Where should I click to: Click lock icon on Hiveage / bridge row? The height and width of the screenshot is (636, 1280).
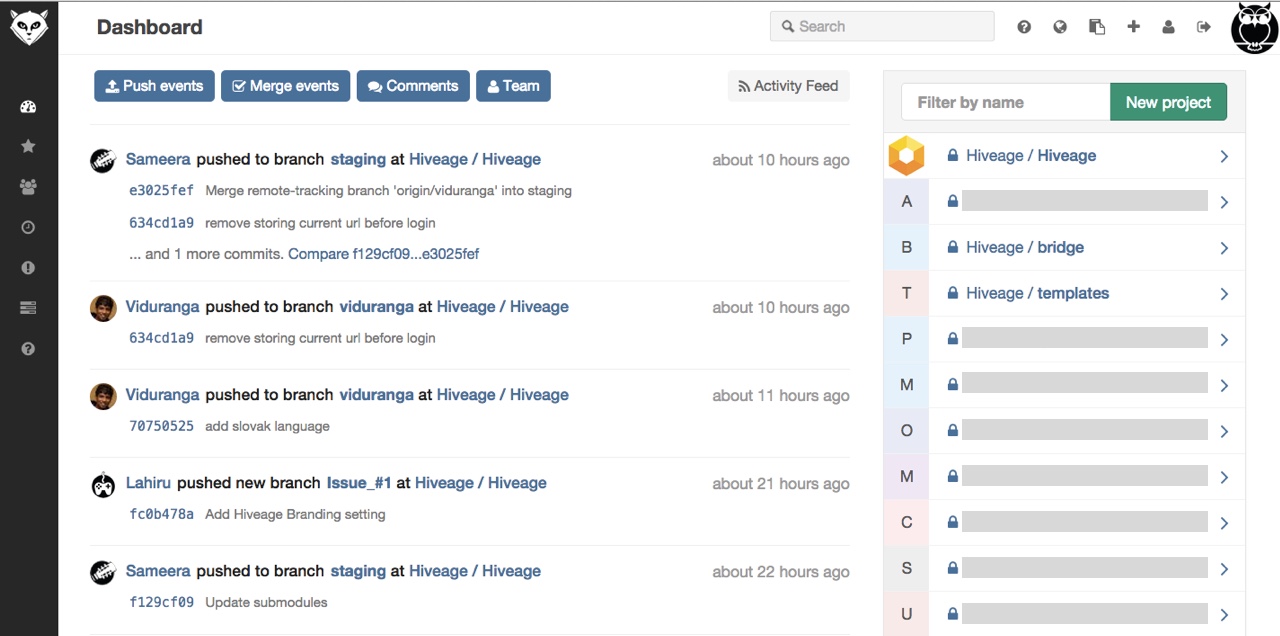click(x=953, y=247)
